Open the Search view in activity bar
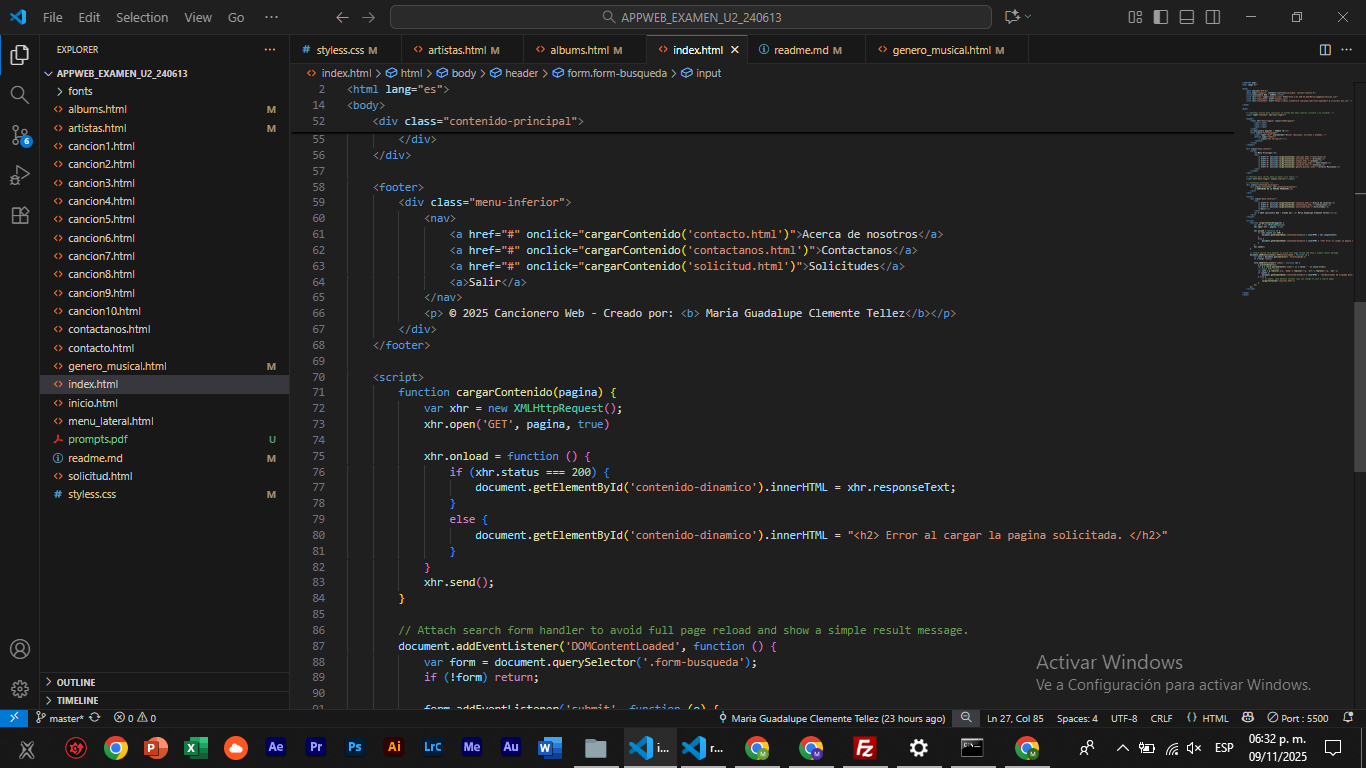 tap(19, 95)
